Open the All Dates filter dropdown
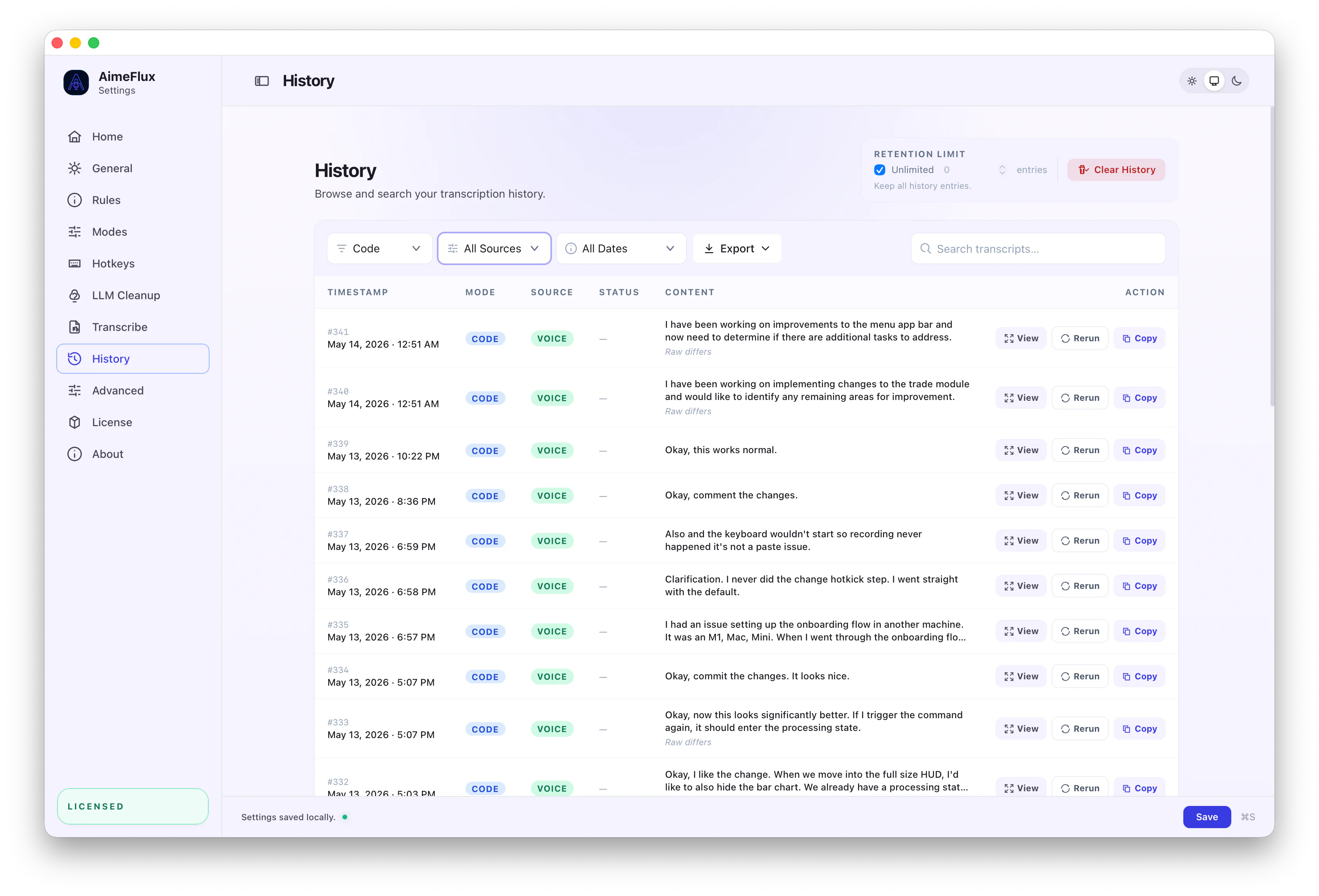The image size is (1319, 896). point(621,248)
